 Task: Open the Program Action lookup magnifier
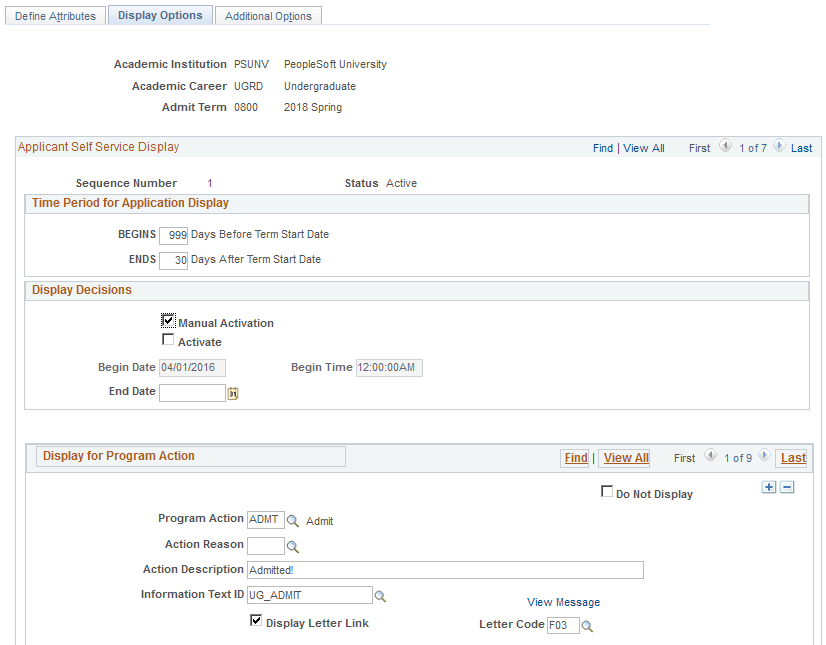tap(293, 520)
